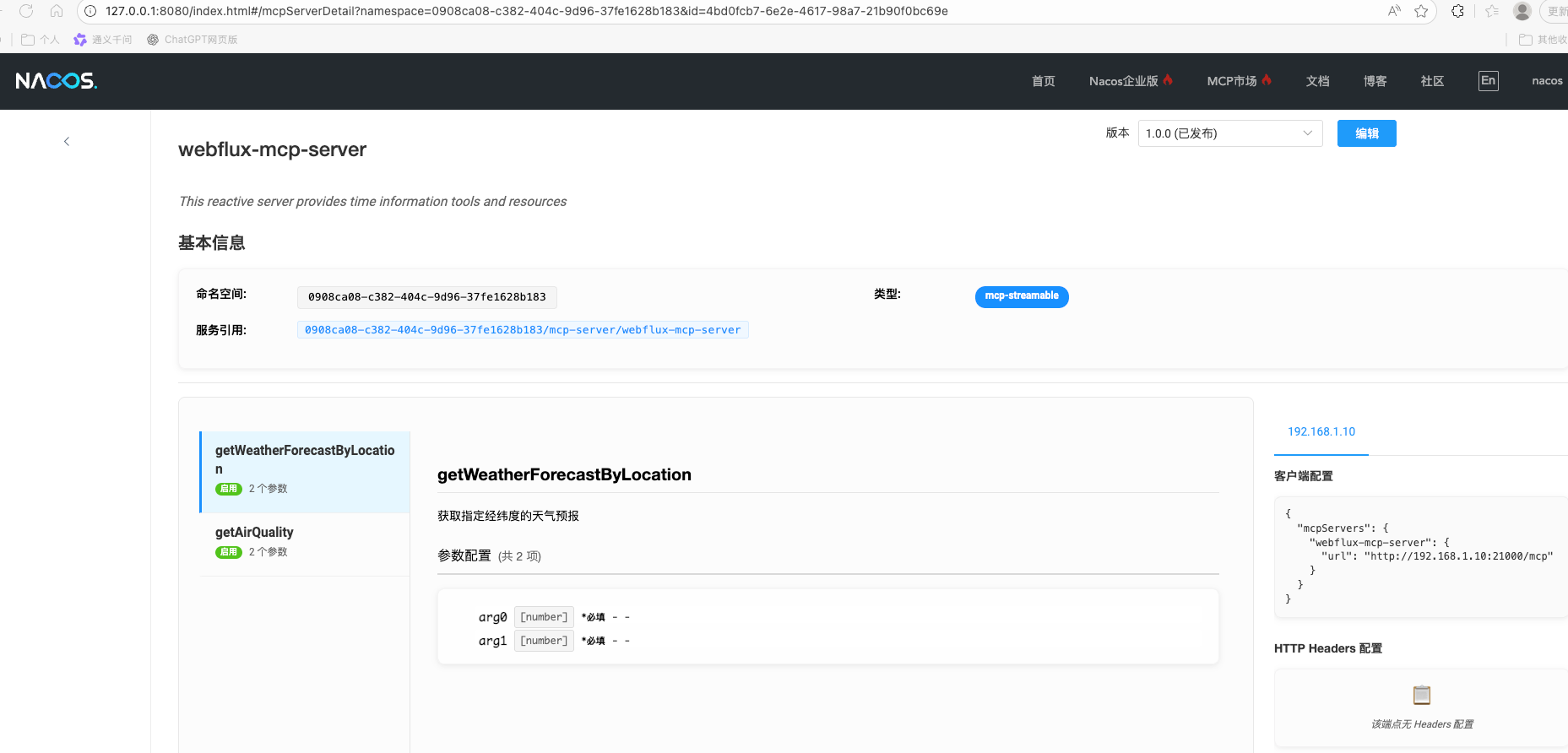Click the read aloud icon in address bar
The height and width of the screenshot is (753, 1568).
pyautogui.click(x=1394, y=11)
